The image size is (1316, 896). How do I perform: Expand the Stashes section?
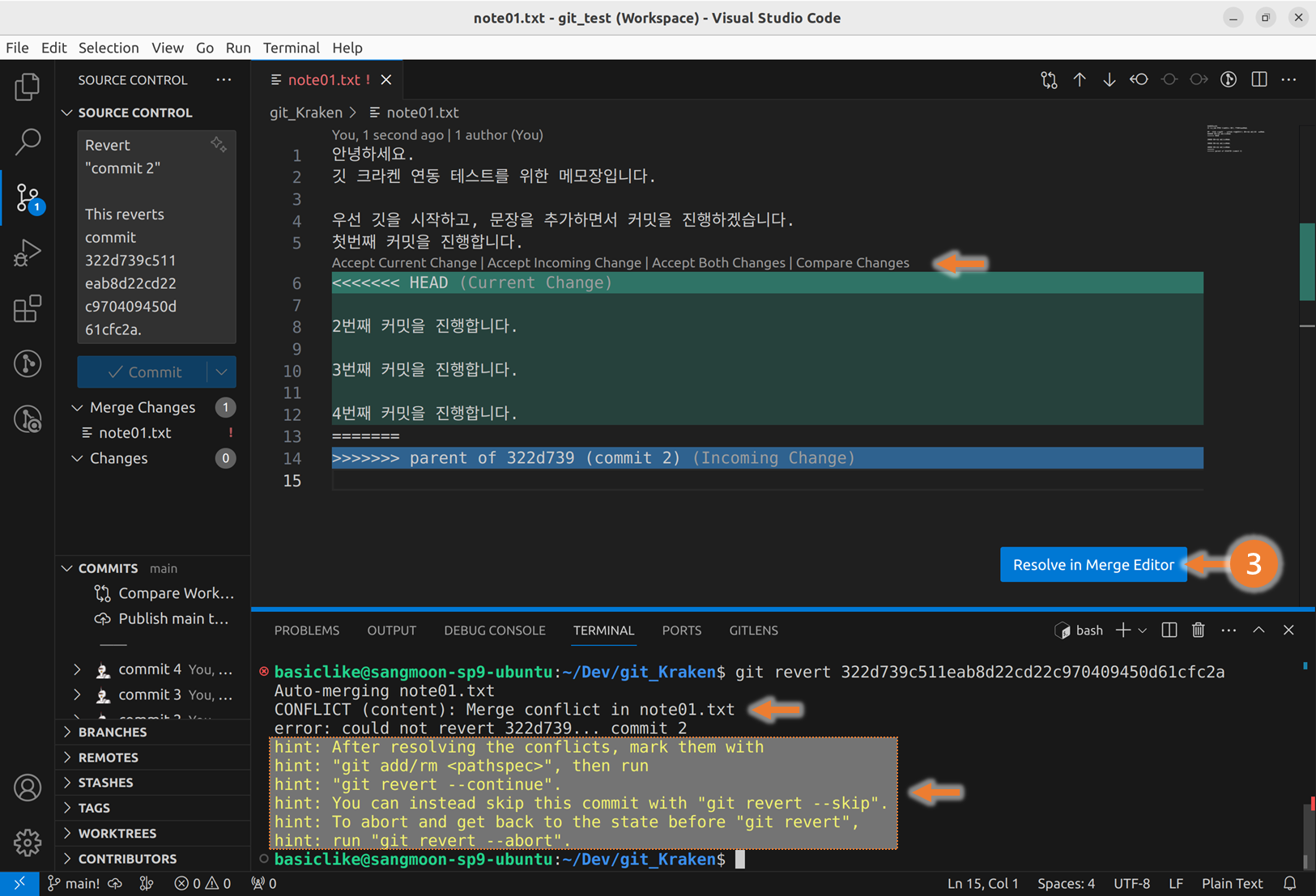coord(67,783)
